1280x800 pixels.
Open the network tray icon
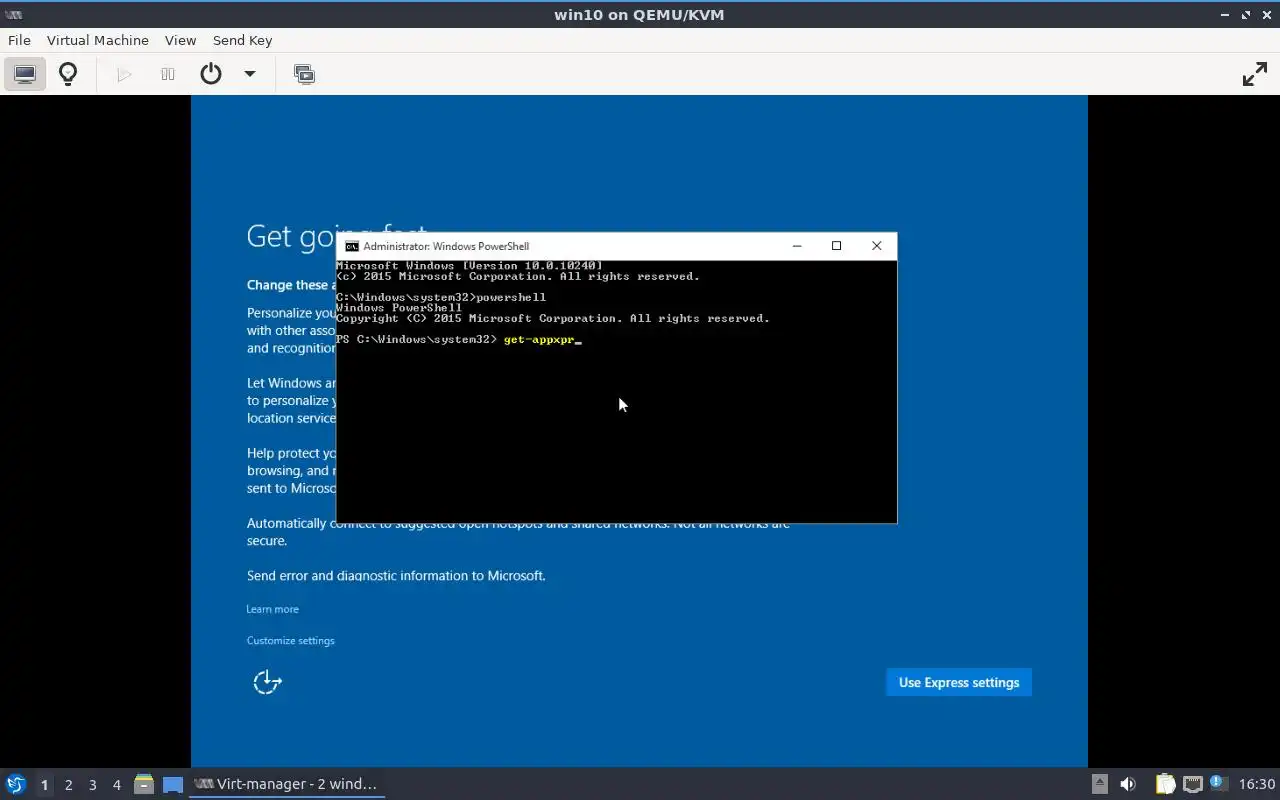[1192, 784]
